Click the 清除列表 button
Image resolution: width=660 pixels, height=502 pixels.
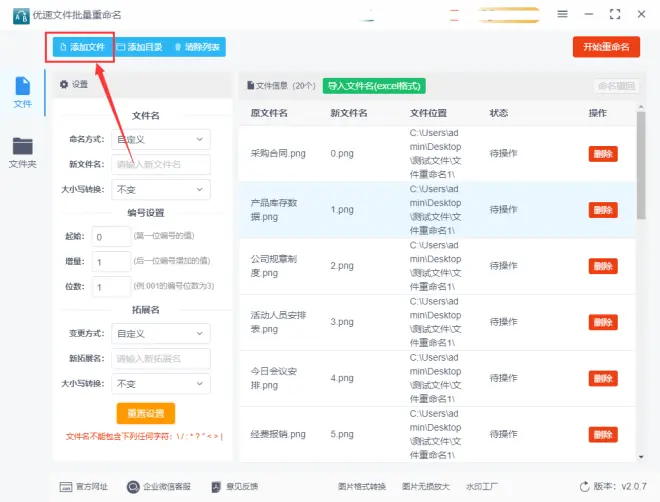click(x=197, y=47)
